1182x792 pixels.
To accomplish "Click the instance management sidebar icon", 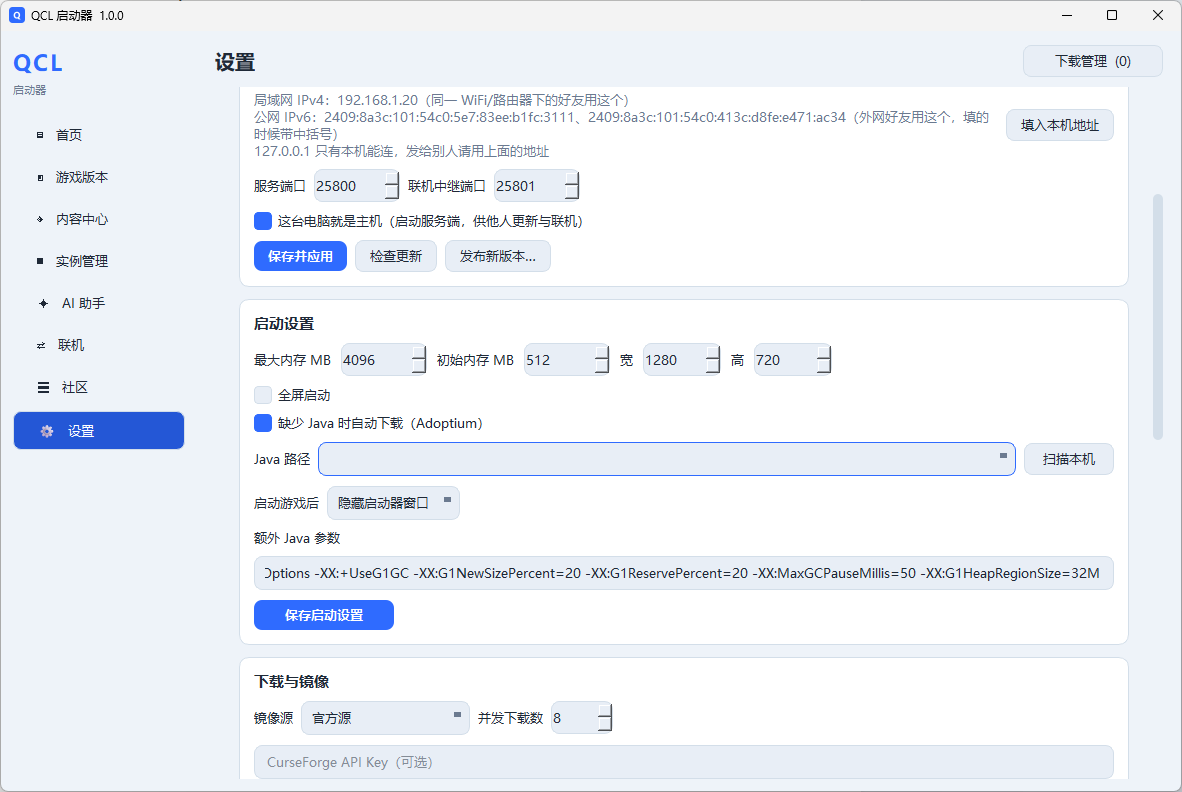I will (x=40, y=261).
